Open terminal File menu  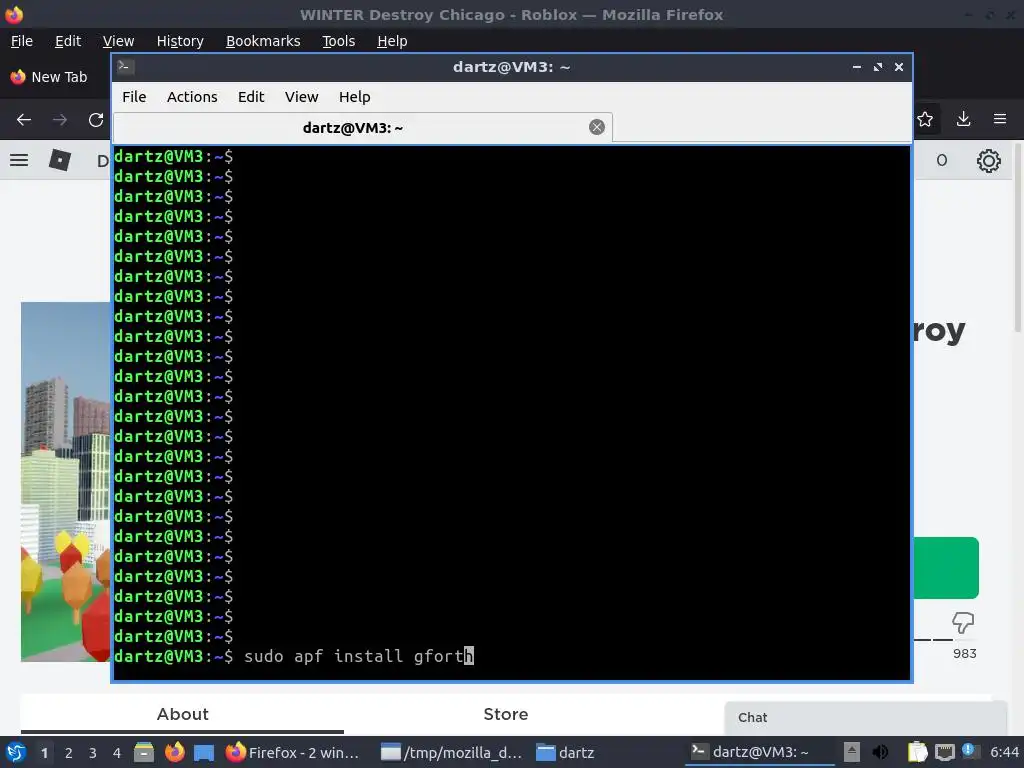(x=134, y=97)
